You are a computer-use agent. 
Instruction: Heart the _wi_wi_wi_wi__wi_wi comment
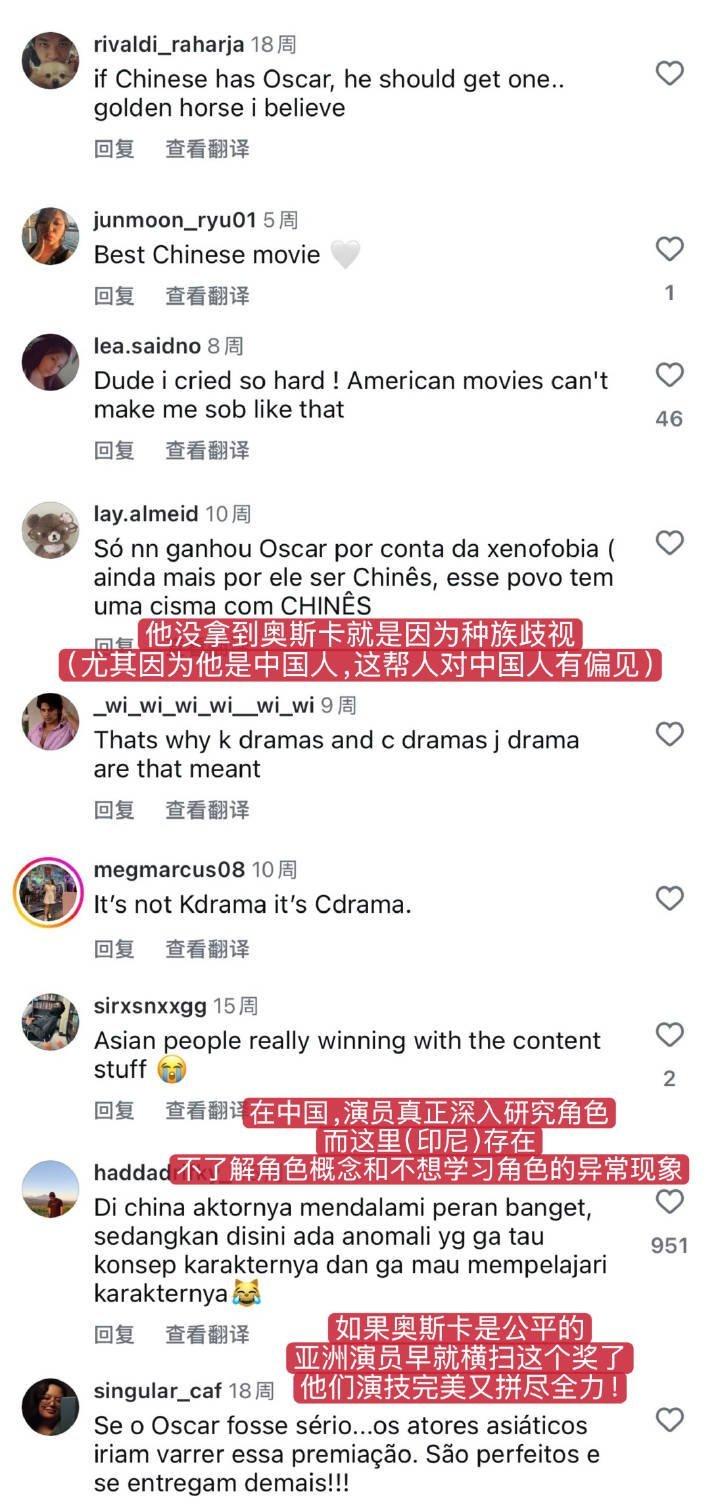click(669, 735)
